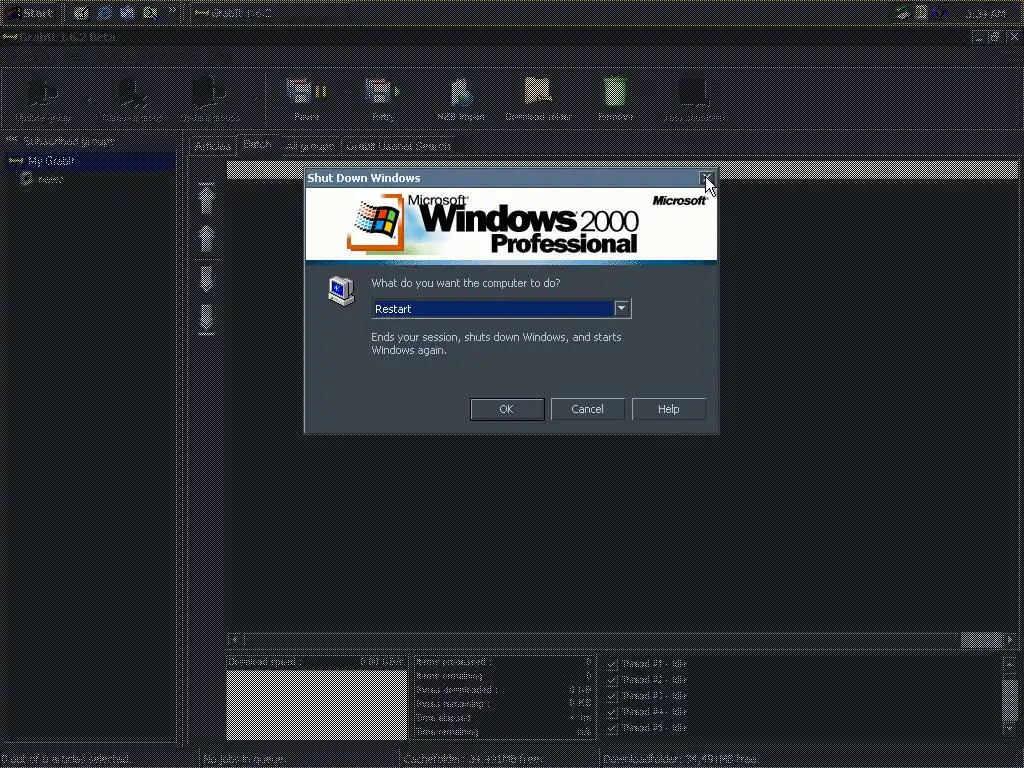Launch Internet Explorer from quick launch
The width and height of the screenshot is (1024, 768).
104,12
